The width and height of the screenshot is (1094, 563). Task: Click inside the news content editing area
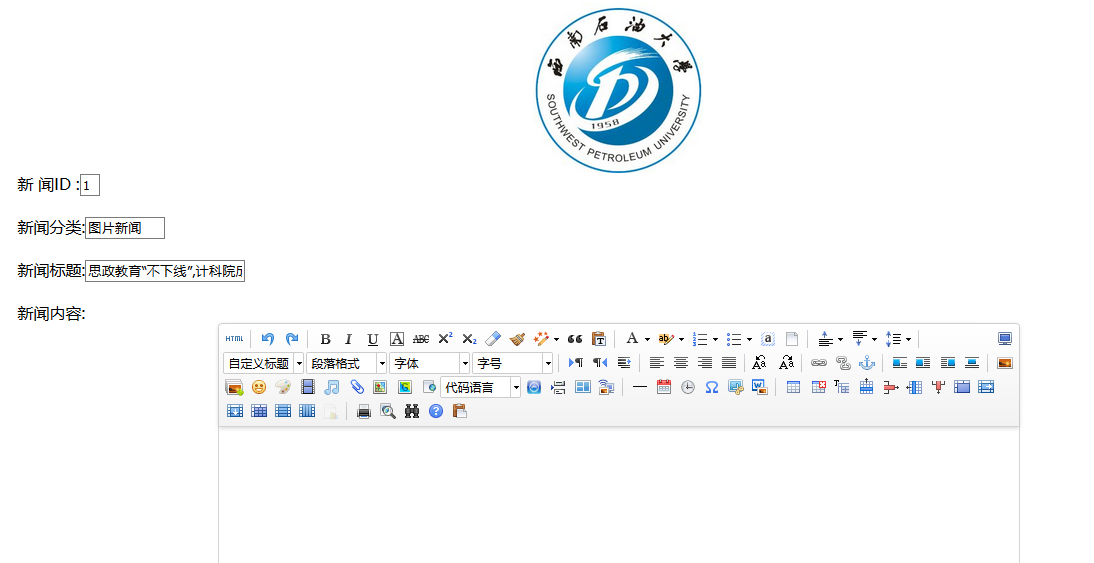[618, 495]
